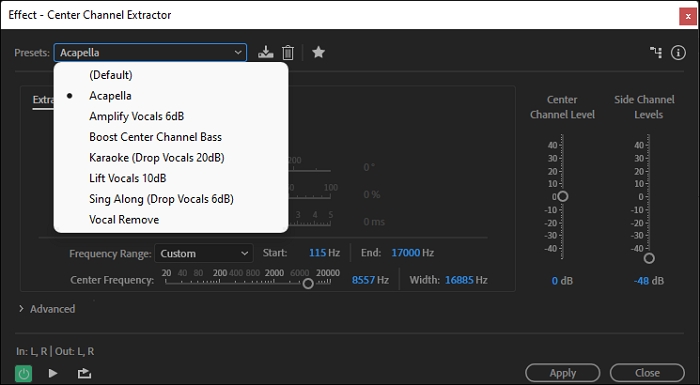Open the channel map editor icon
The height and width of the screenshot is (385, 700).
point(656,52)
